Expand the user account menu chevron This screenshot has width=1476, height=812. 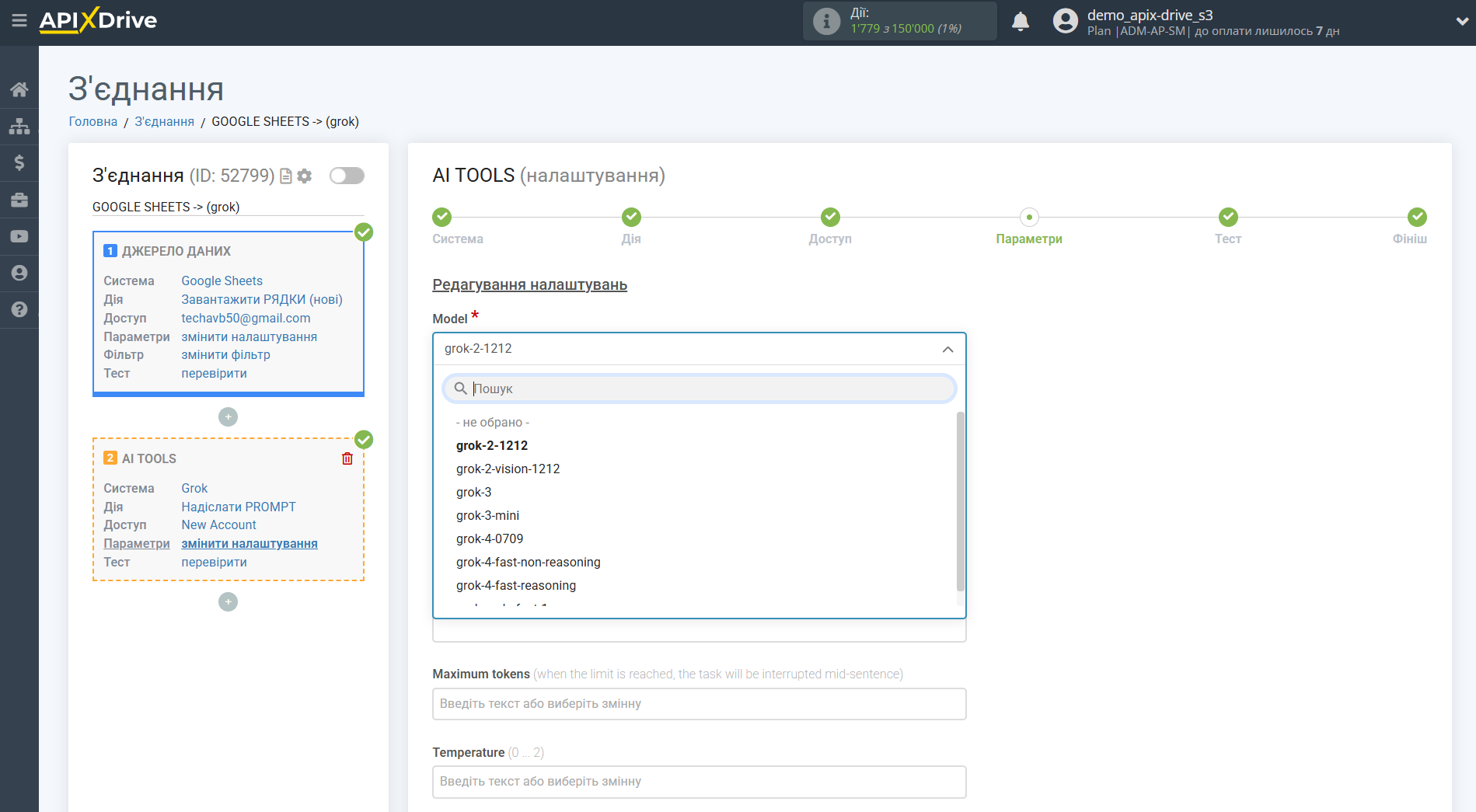(x=1461, y=22)
